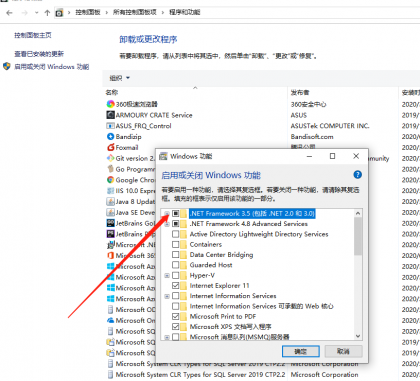Uncheck Microsoft XPS document writer box
The image size is (420, 381).
point(175,327)
